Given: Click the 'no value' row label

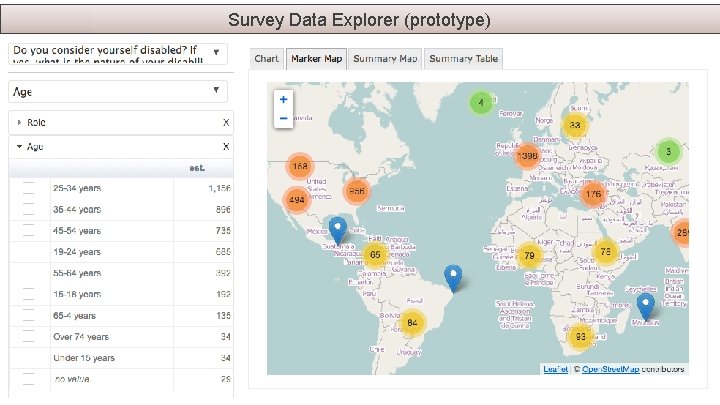Looking at the screenshot, I should (71, 379).
